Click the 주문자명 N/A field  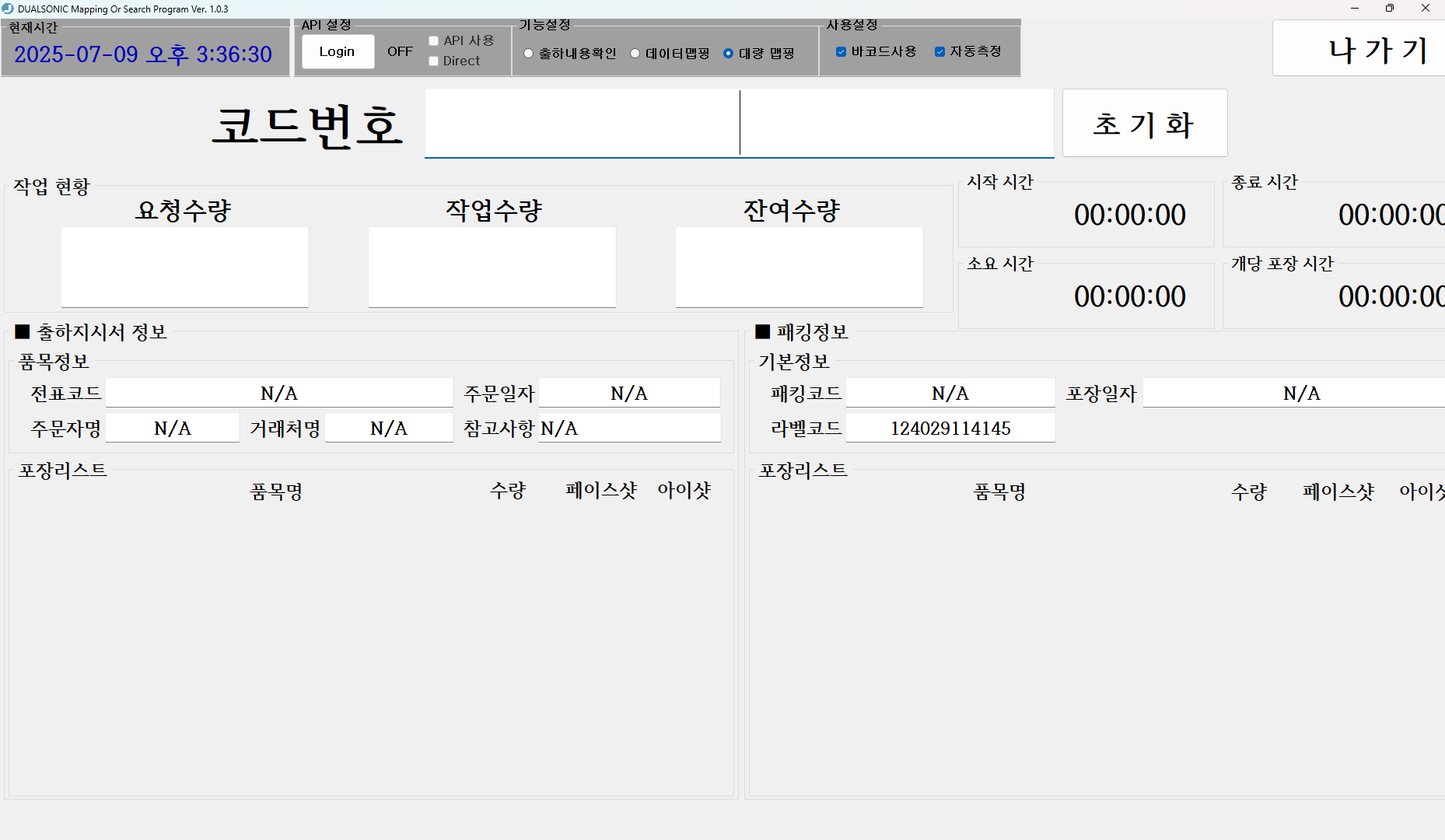pyautogui.click(x=172, y=428)
